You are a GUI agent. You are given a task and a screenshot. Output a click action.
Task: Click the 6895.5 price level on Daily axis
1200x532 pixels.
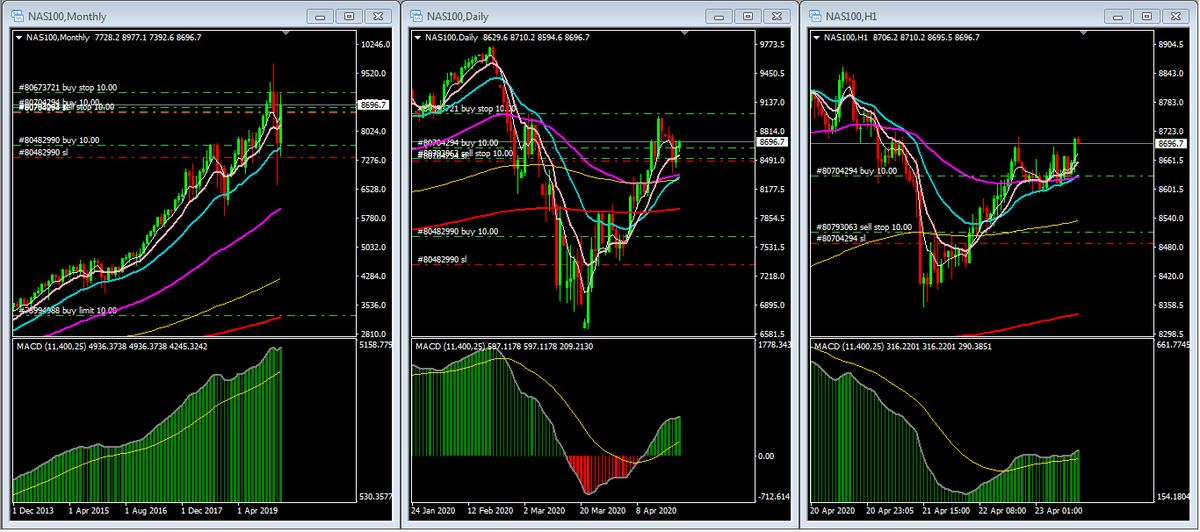point(773,305)
